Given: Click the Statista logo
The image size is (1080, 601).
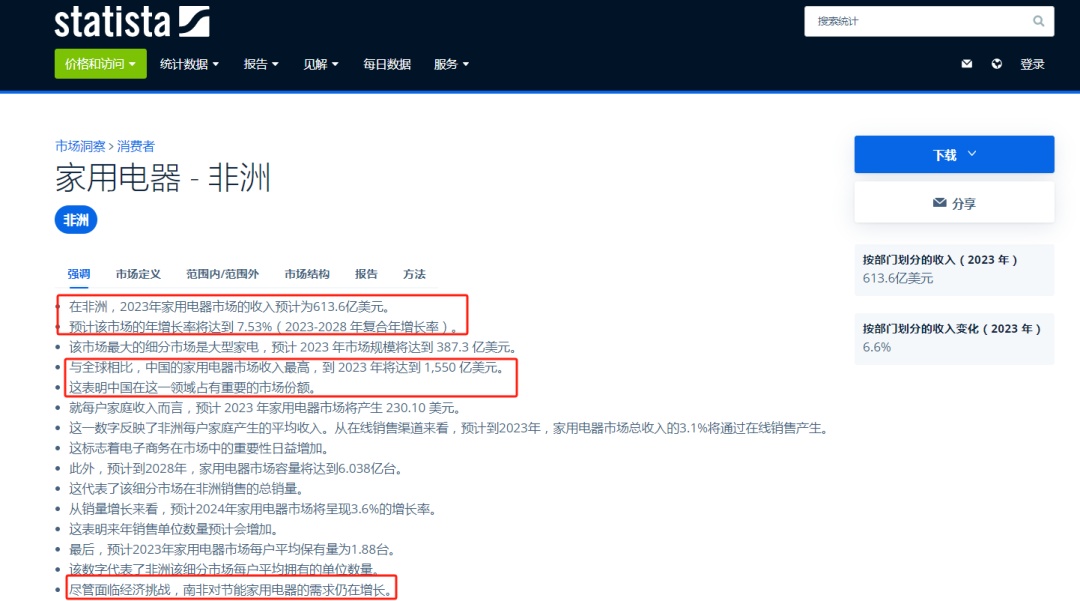Looking at the screenshot, I should [x=132, y=21].
